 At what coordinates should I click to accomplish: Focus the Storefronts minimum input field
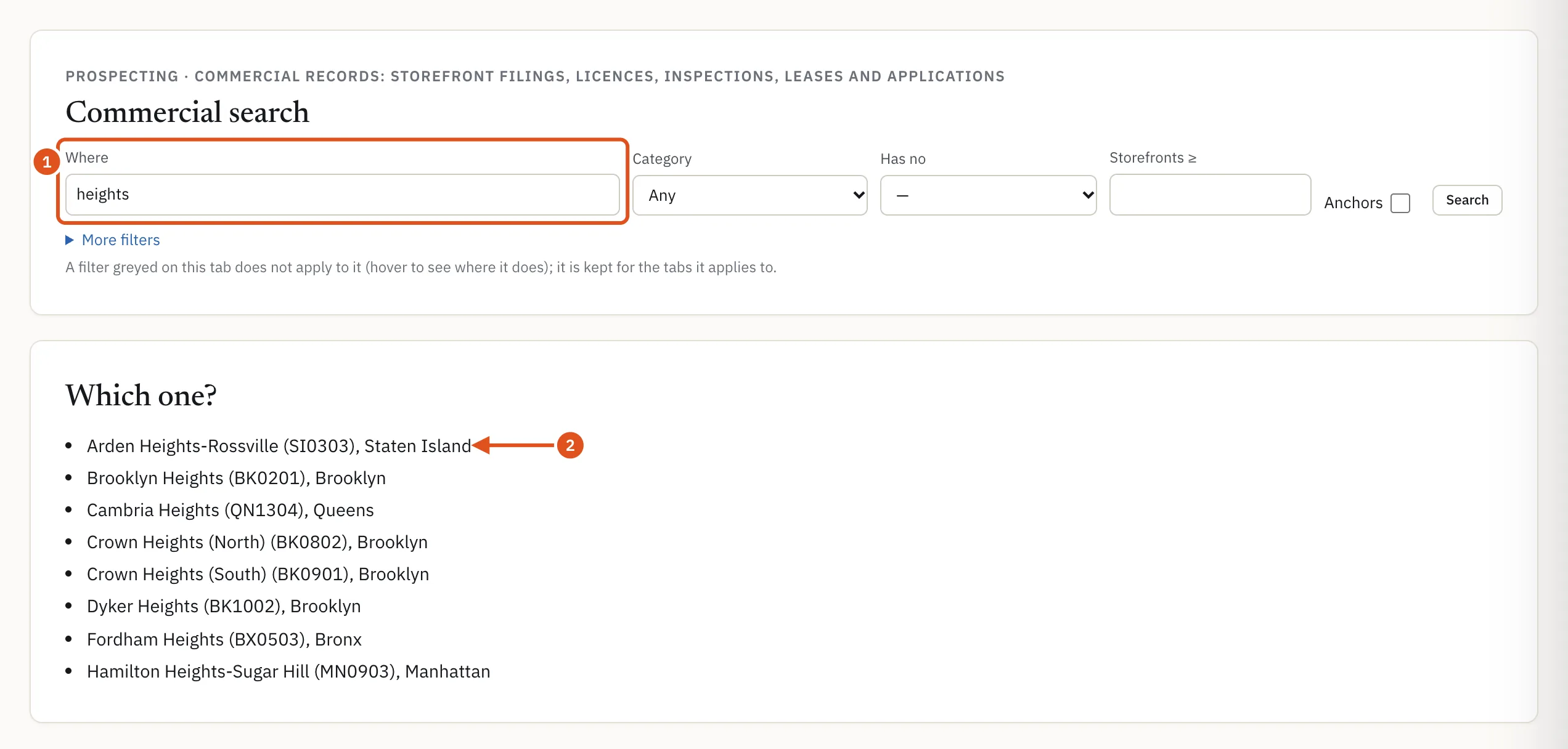click(1210, 195)
